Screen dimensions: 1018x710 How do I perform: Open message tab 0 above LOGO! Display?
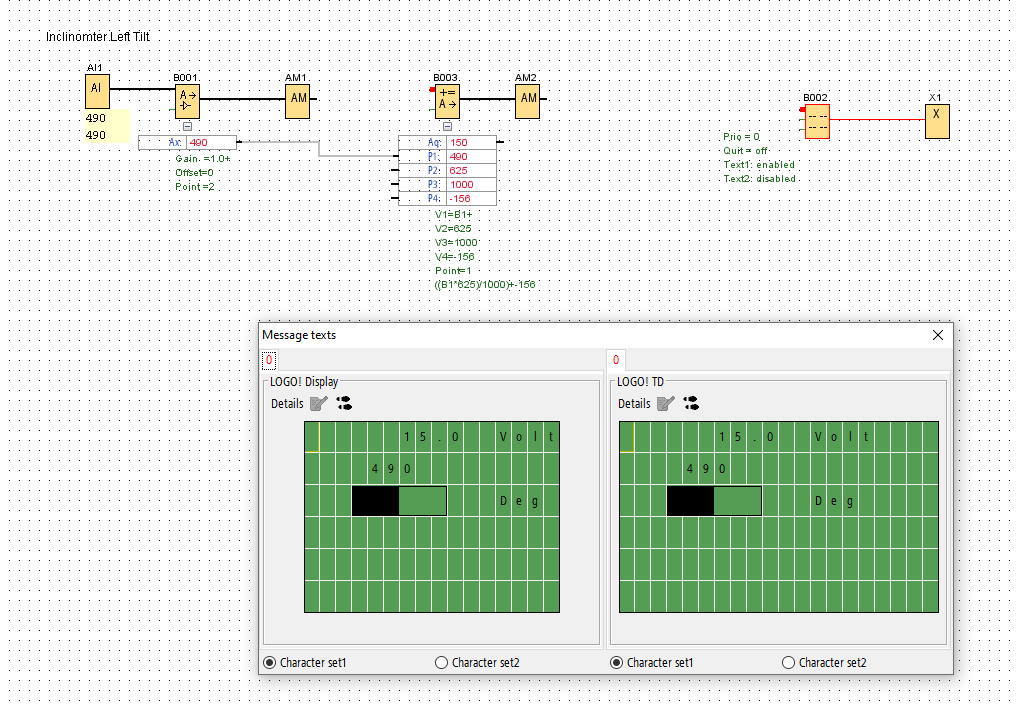pyautogui.click(x=269, y=360)
